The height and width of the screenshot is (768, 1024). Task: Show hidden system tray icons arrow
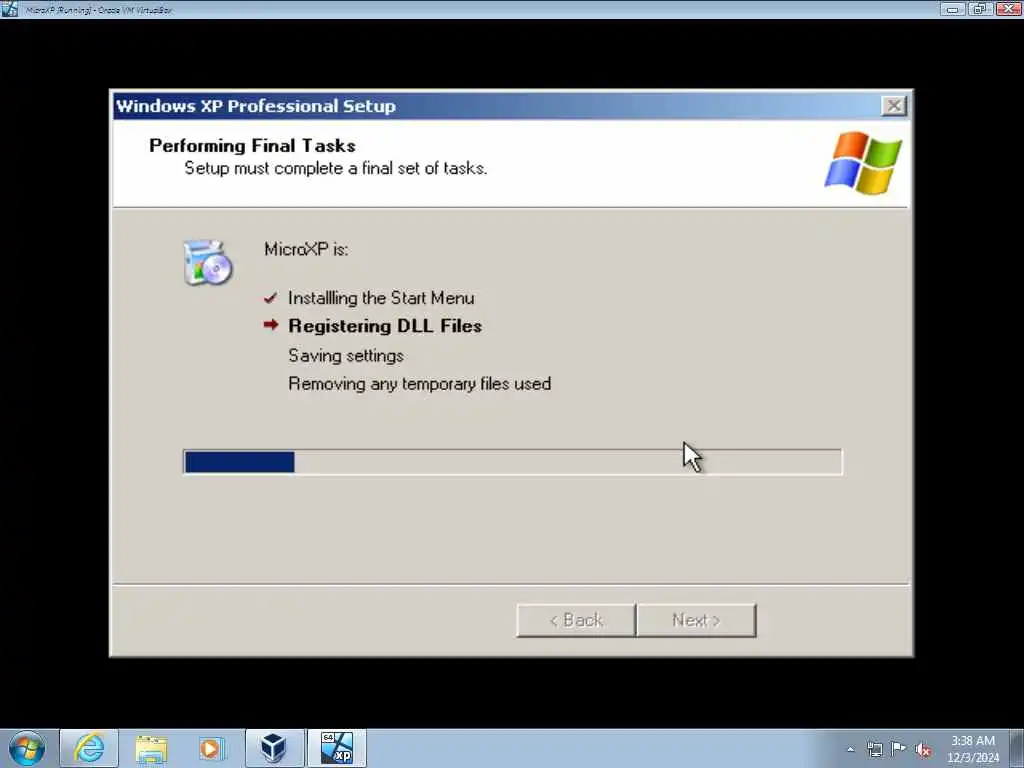tap(850, 750)
